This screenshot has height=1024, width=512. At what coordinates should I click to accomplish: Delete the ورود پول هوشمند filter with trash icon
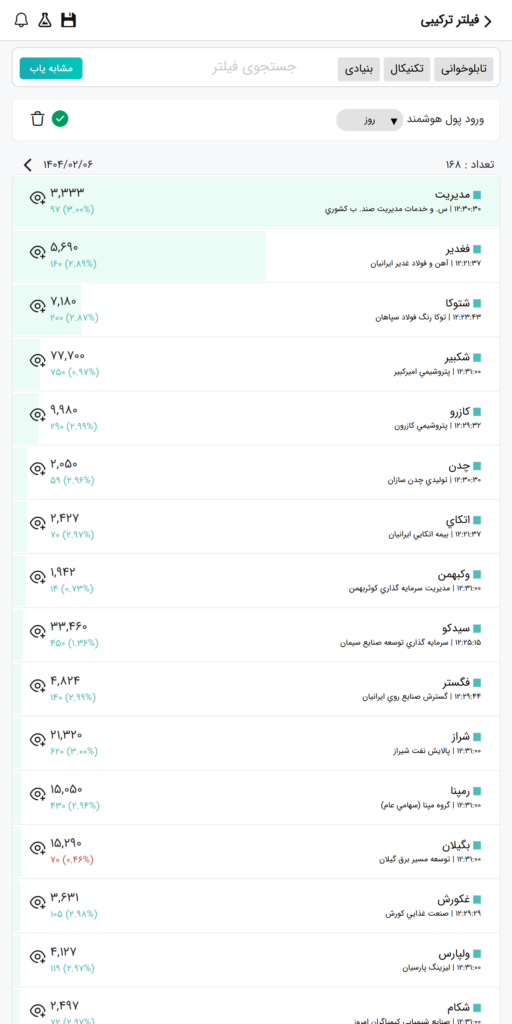coord(38,119)
